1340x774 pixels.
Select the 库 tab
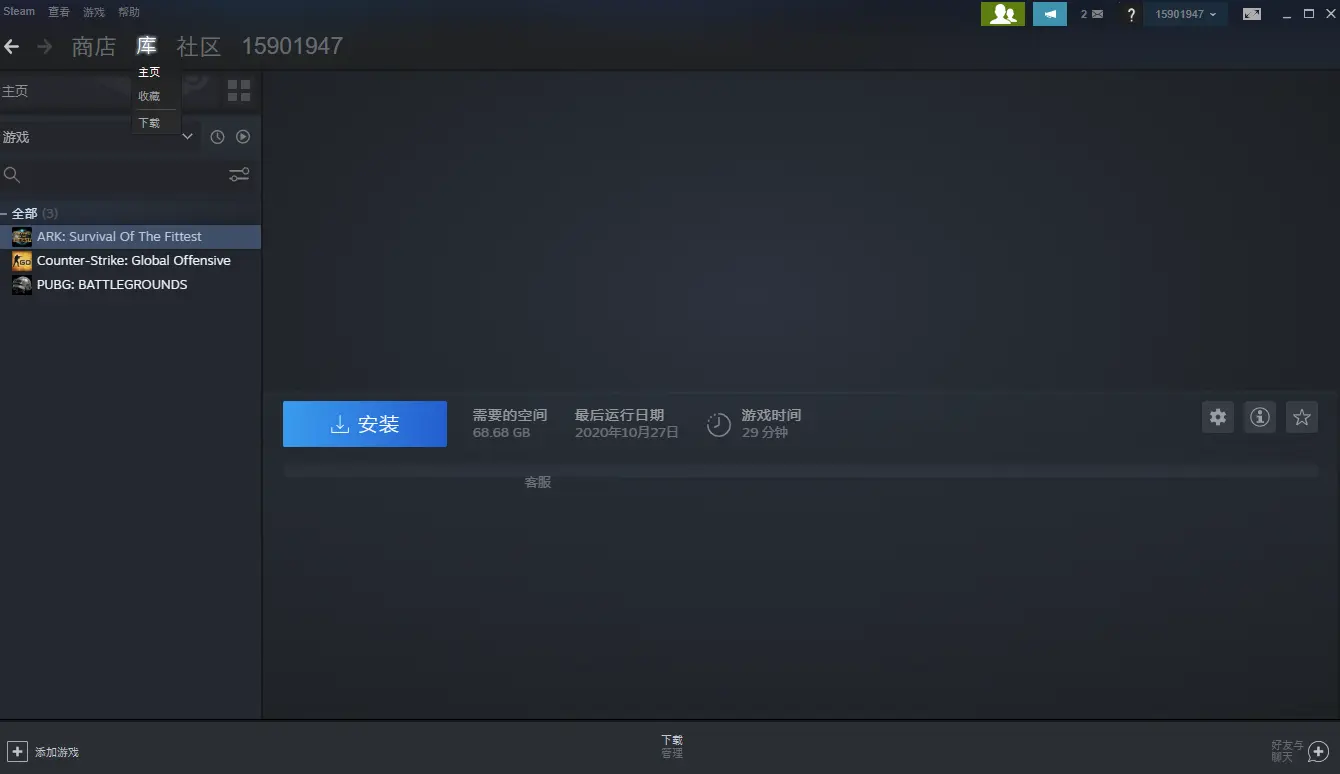(x=147, y=46)
